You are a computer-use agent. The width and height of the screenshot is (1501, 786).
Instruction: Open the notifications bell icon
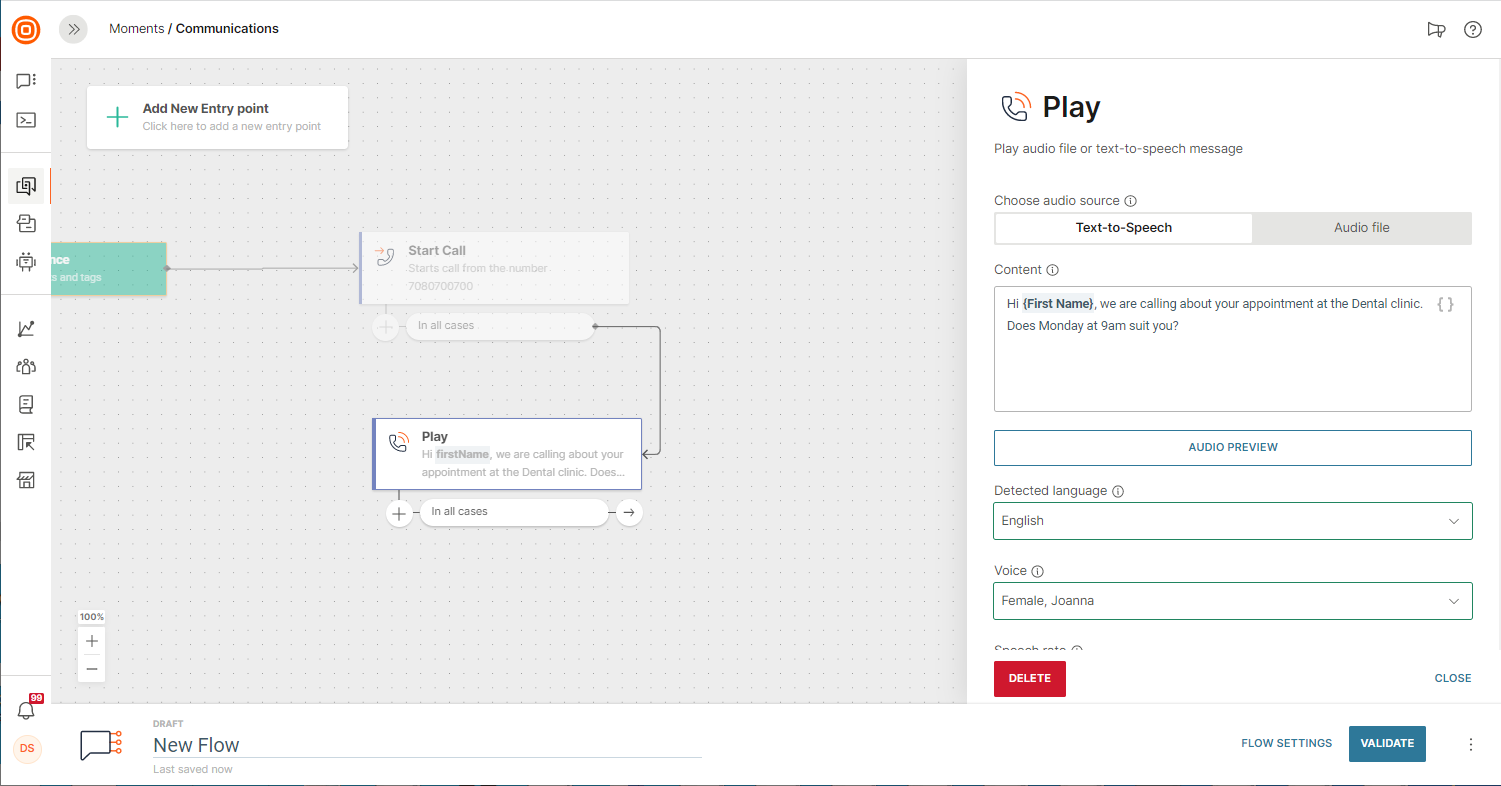point(26,710)
